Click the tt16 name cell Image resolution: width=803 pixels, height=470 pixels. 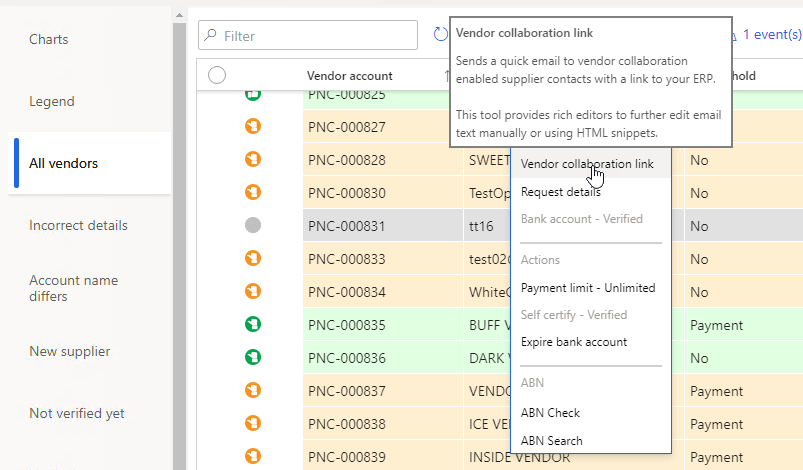point(481,226)
